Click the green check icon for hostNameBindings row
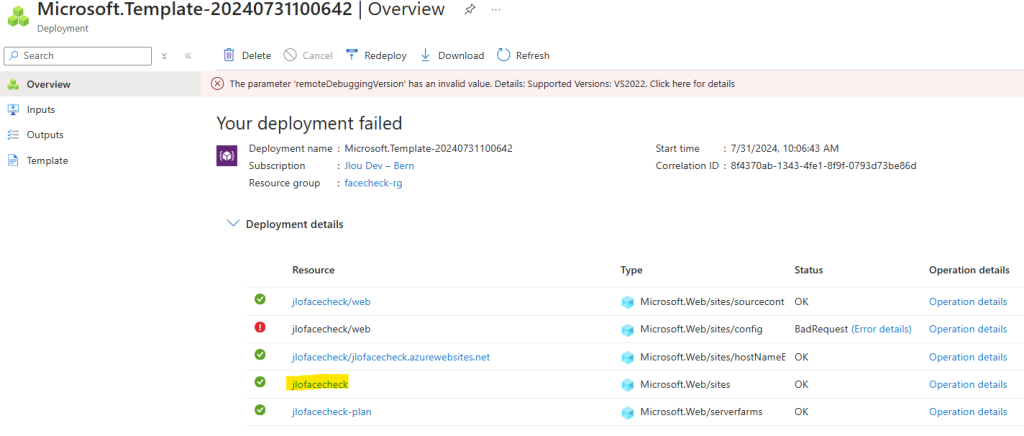The image size is (1024, 436). pyautogui.click(x=260, y=354)
